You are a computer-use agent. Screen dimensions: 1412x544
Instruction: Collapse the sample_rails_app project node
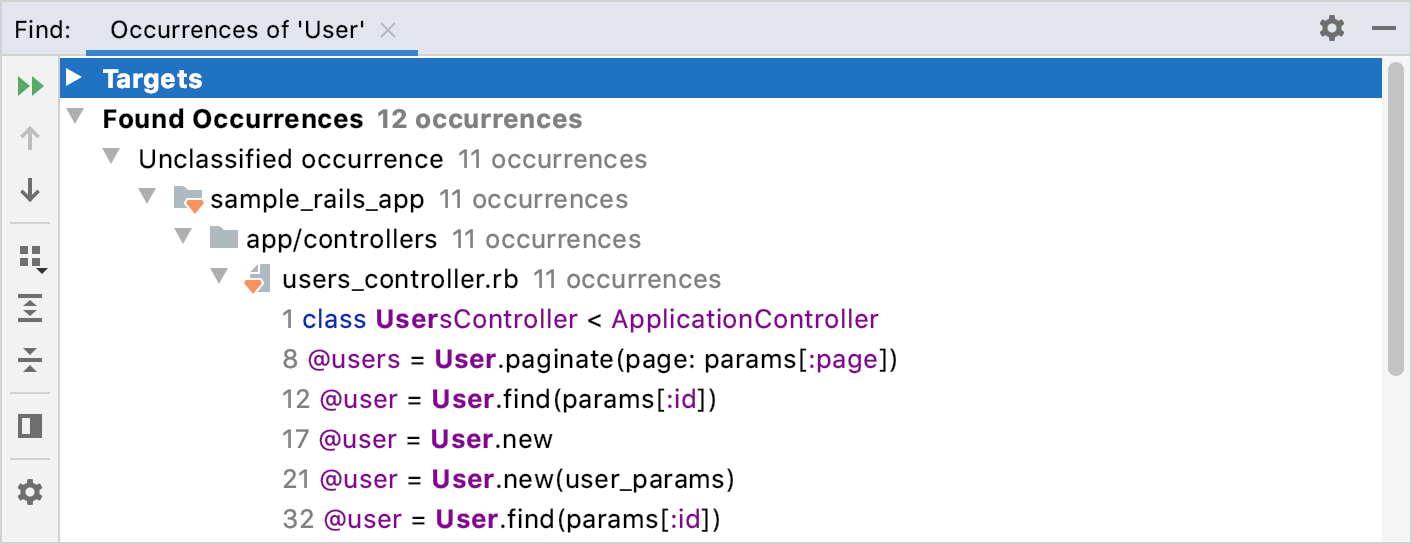click(x=149, y=198)
